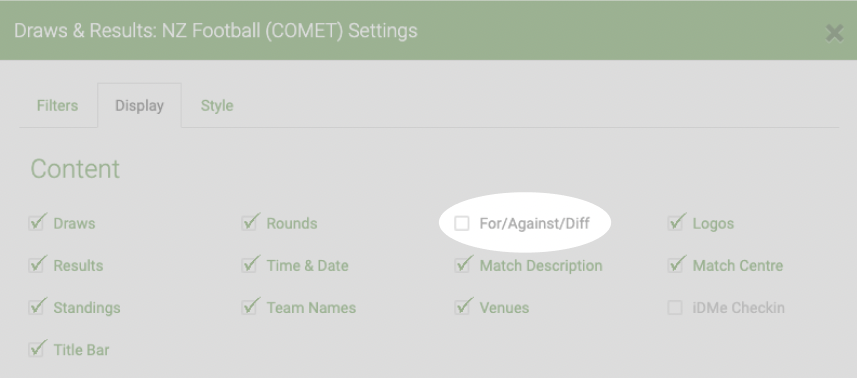The height and width of the screenshot is (378, 857).
Task: Close the settings dialog with X icon
Action: pos(834,33)
